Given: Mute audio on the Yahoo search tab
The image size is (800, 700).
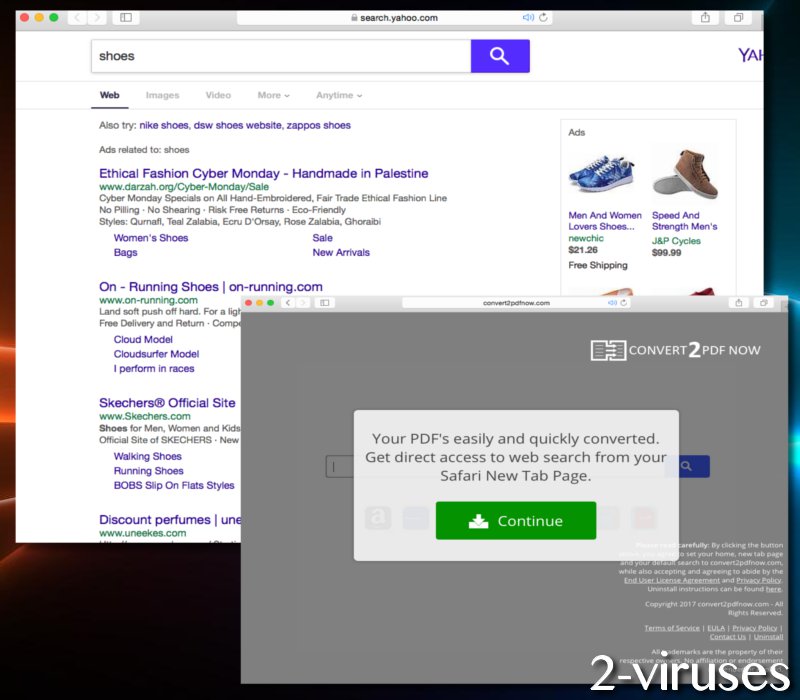Looking at the screenshot, I should coord(529,17).
